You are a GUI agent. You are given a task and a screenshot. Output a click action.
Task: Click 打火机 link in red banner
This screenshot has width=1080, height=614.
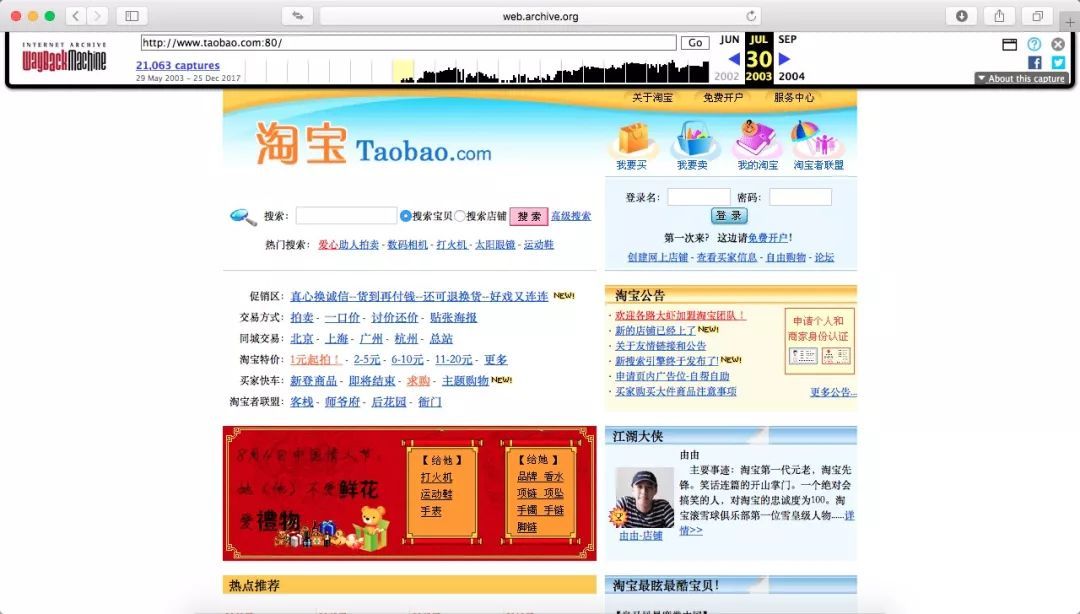436,477
